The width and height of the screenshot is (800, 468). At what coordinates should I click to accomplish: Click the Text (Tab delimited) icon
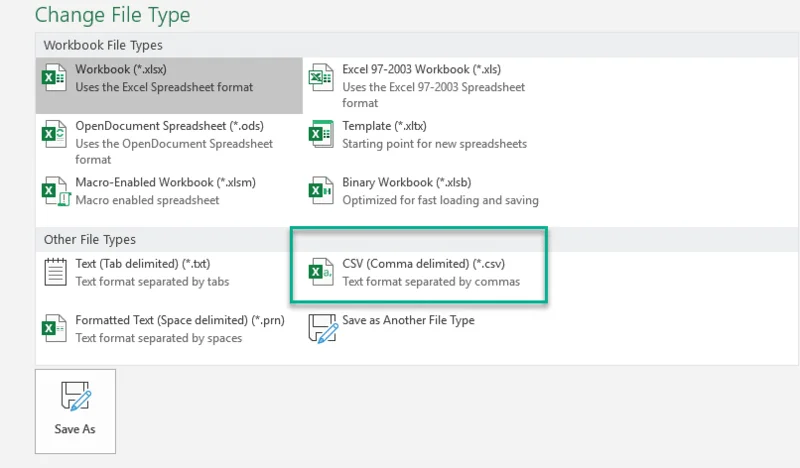click(55, 272)
